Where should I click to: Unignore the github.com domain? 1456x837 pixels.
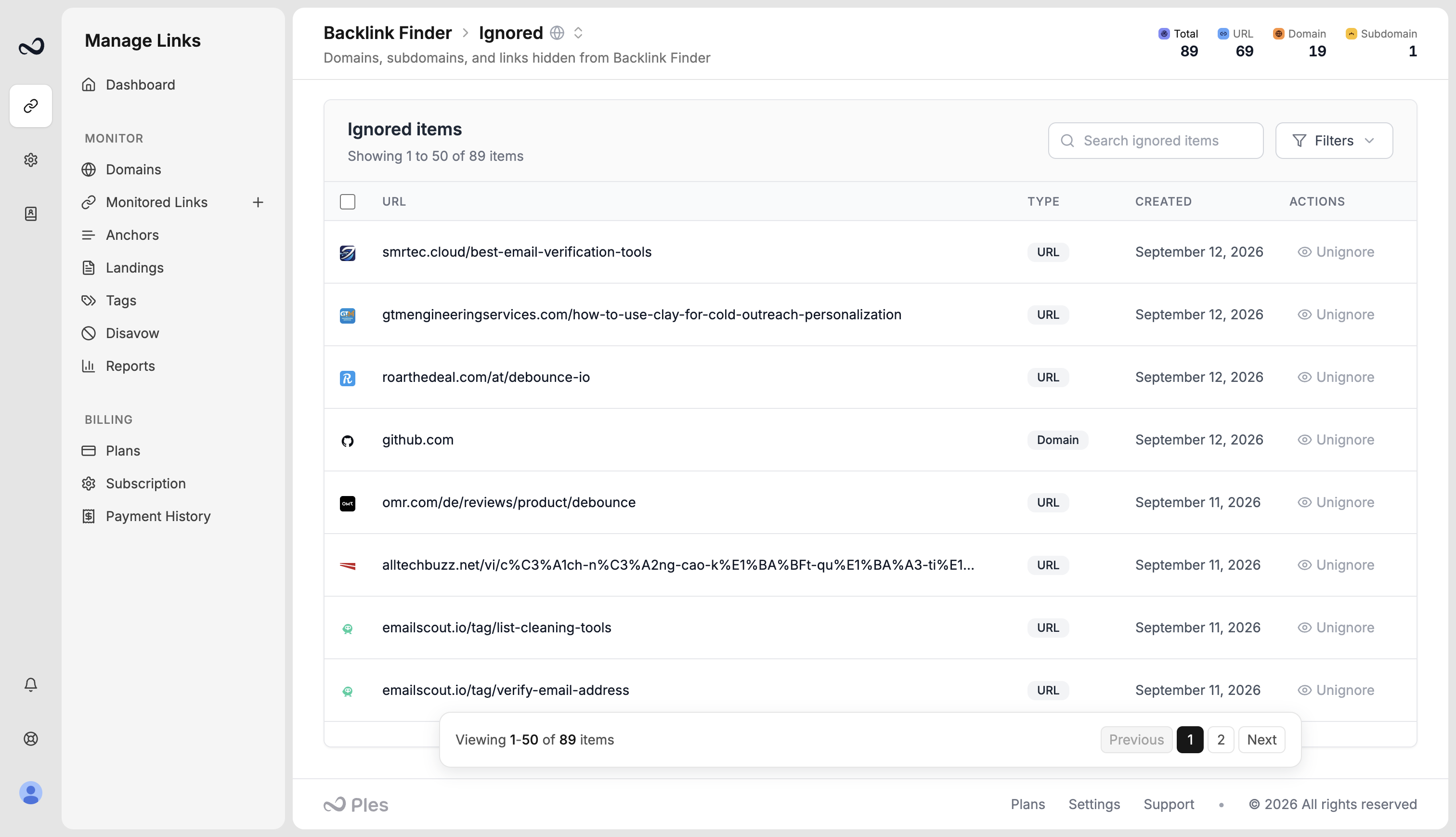1335,440
